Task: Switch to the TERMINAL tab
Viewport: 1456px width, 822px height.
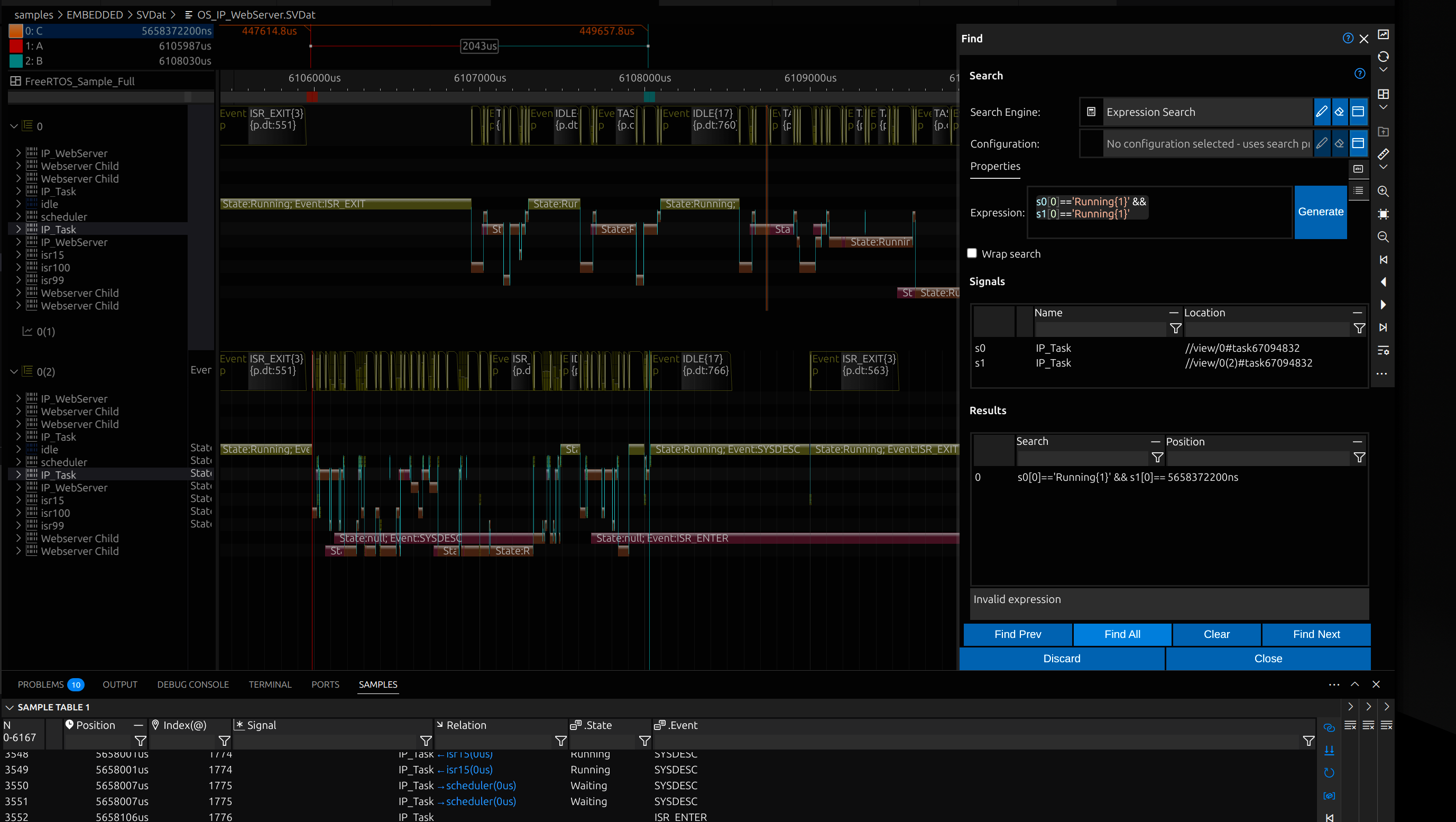Action: click(270, 684)
